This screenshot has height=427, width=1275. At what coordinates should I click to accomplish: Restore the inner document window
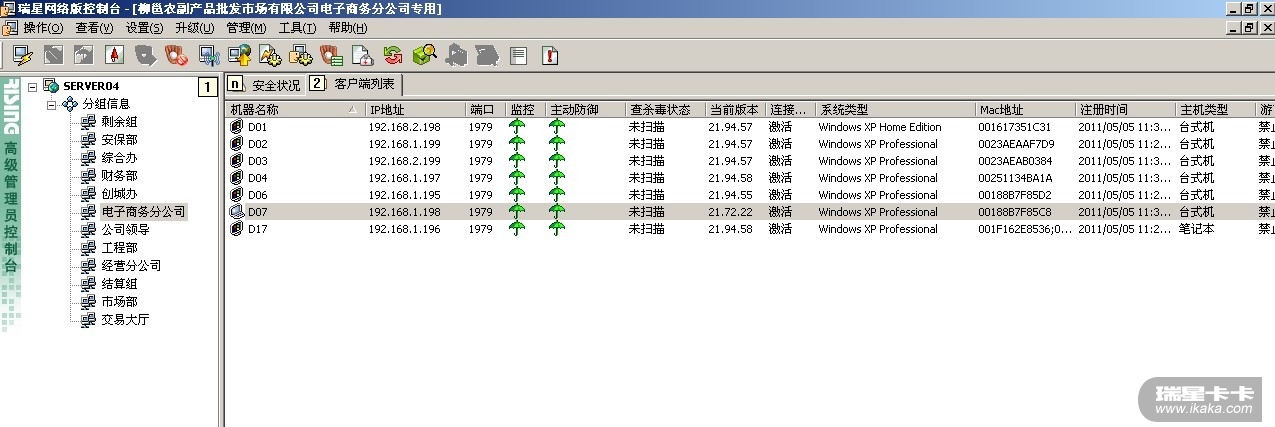pyautogui.click(x=1250, y=28)
